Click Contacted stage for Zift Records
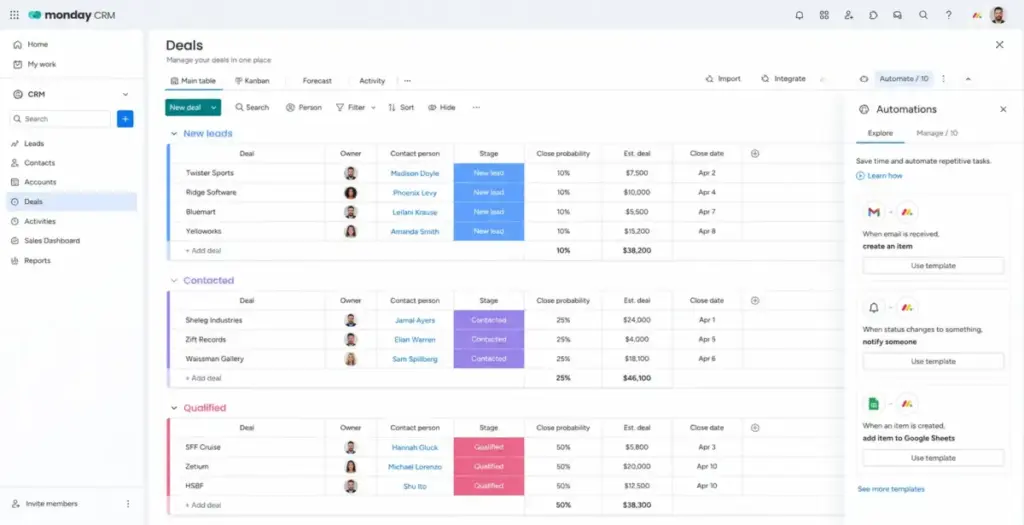1024x525 pixels. tap(488, 340)
